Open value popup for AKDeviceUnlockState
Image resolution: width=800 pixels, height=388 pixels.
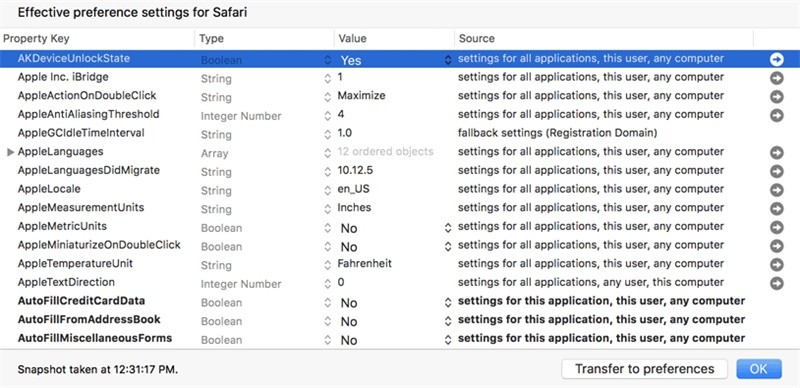click(448, 60)
